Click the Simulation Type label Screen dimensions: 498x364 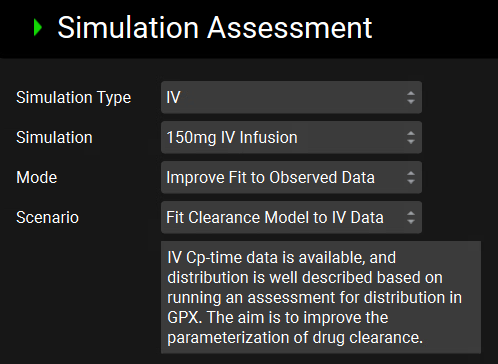coord(74,98)
